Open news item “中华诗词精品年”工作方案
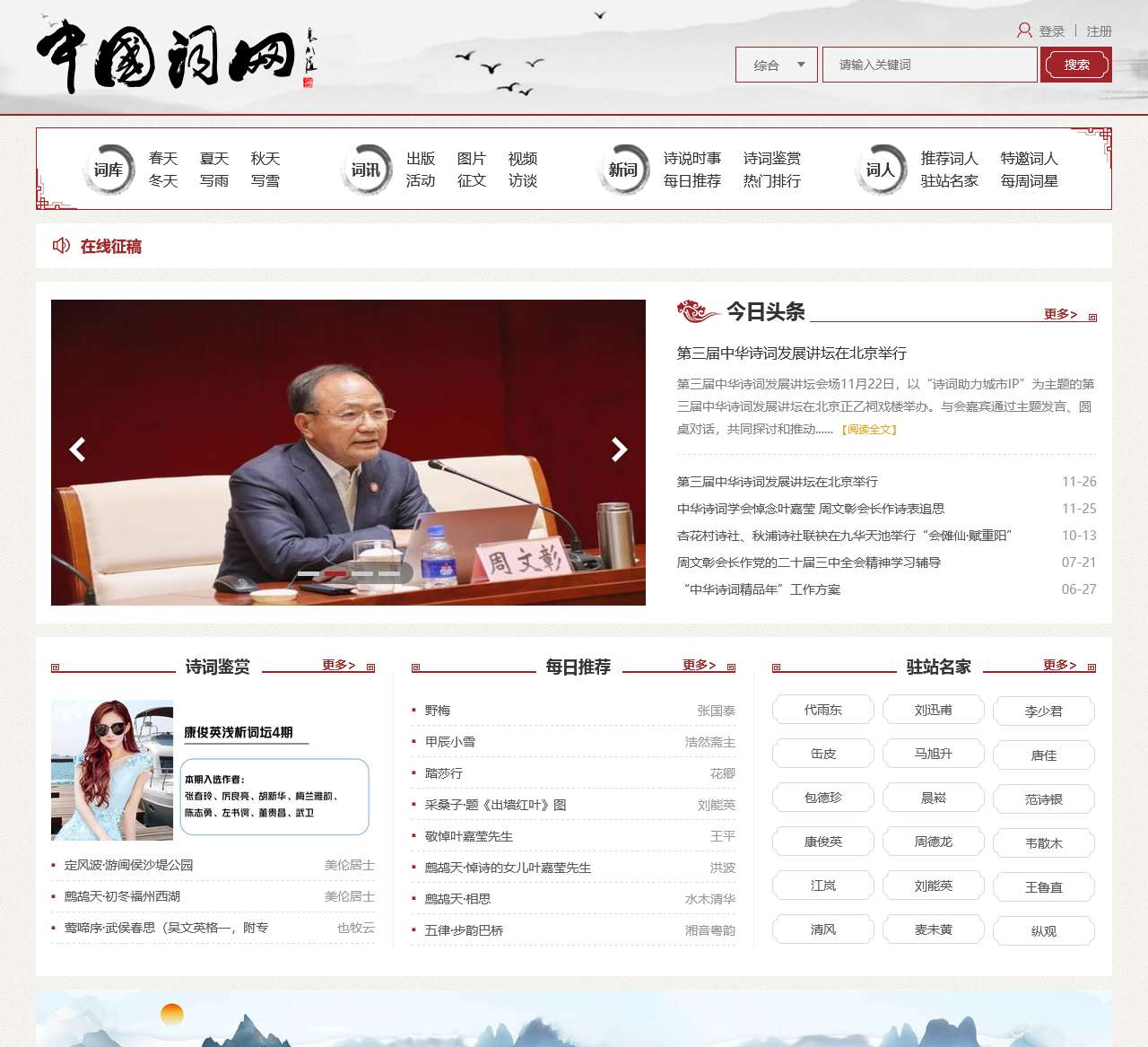Viewport: 1148px width, 1047px height. pos(762,589)
